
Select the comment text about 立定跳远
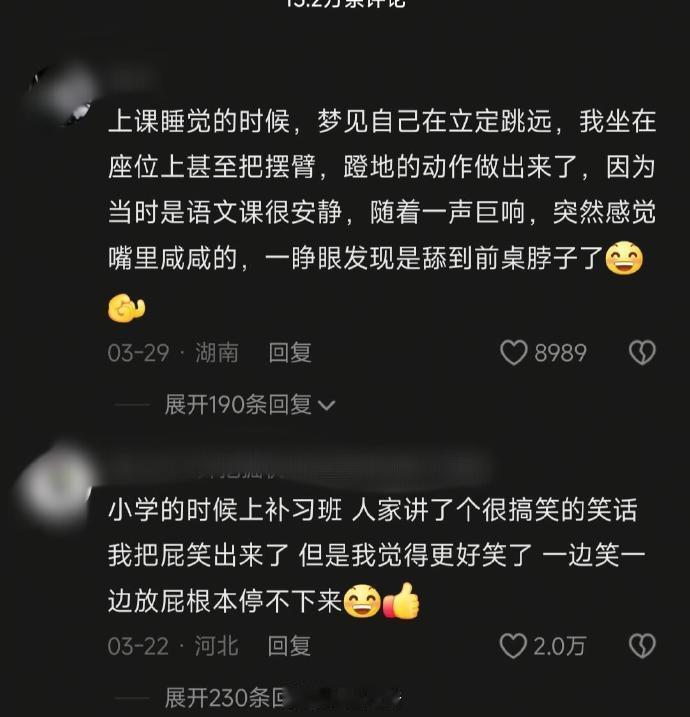point(382,214)
